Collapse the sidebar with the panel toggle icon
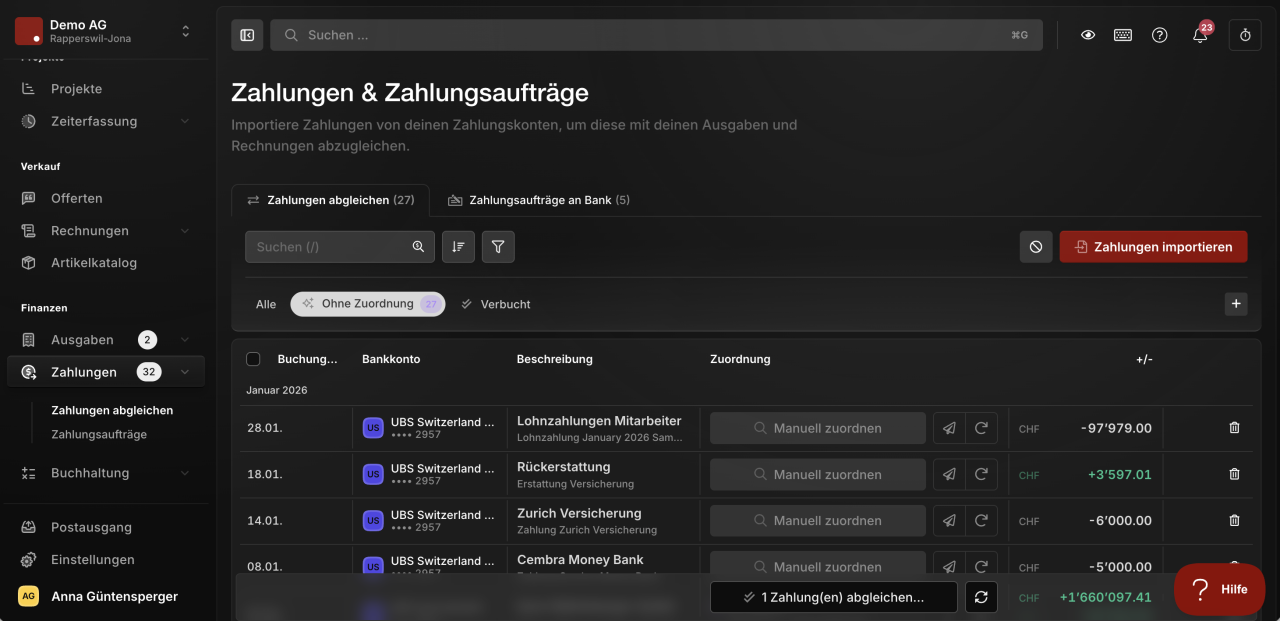This screenshot has height=621, width=1280. click(x=247, y=35)
